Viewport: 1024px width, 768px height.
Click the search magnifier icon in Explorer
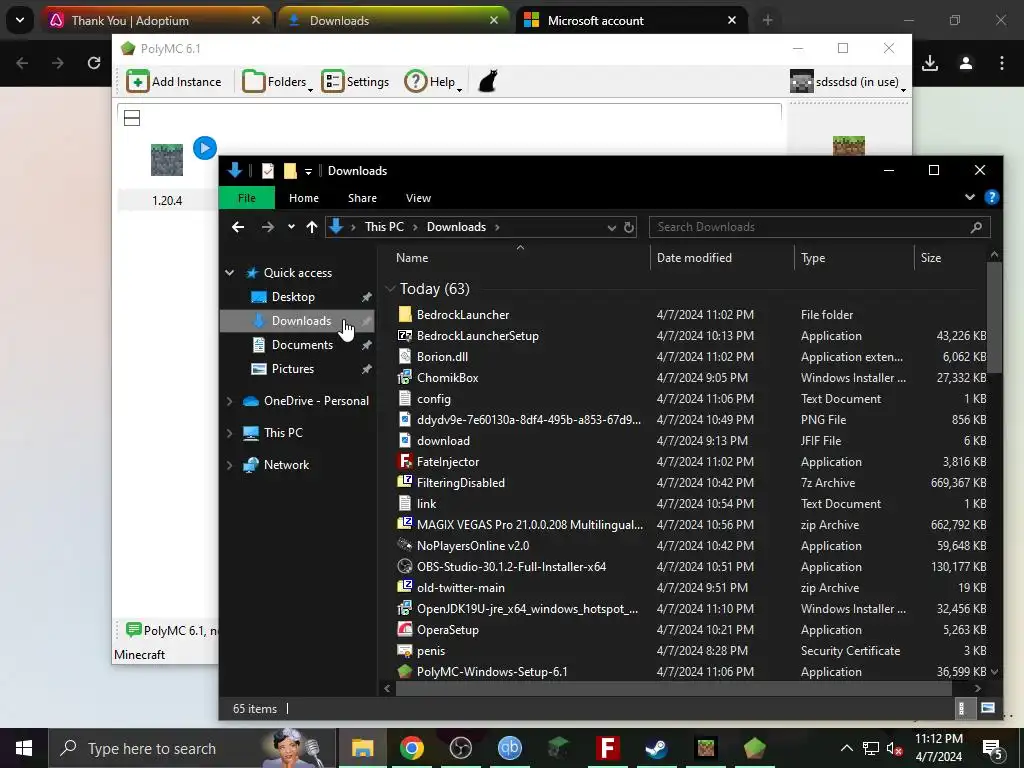[976, 227]
